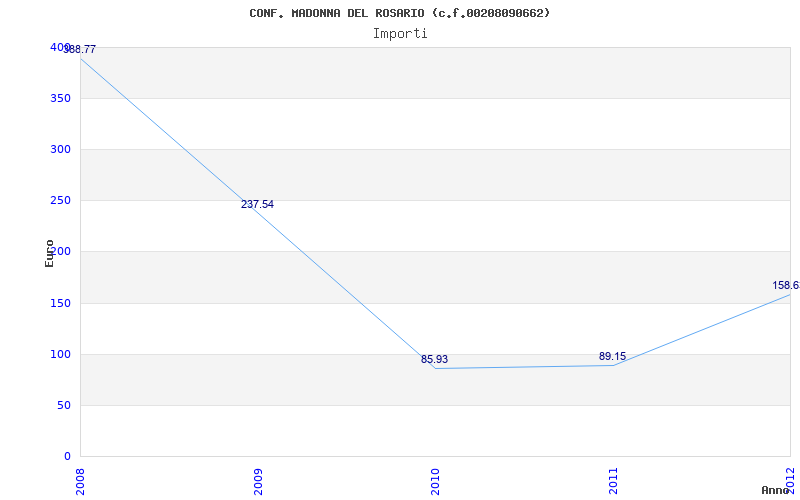Click the chart title CONF. MADONNA DEL ROSARIO
The image size is (800, 500).
[399, 13]
